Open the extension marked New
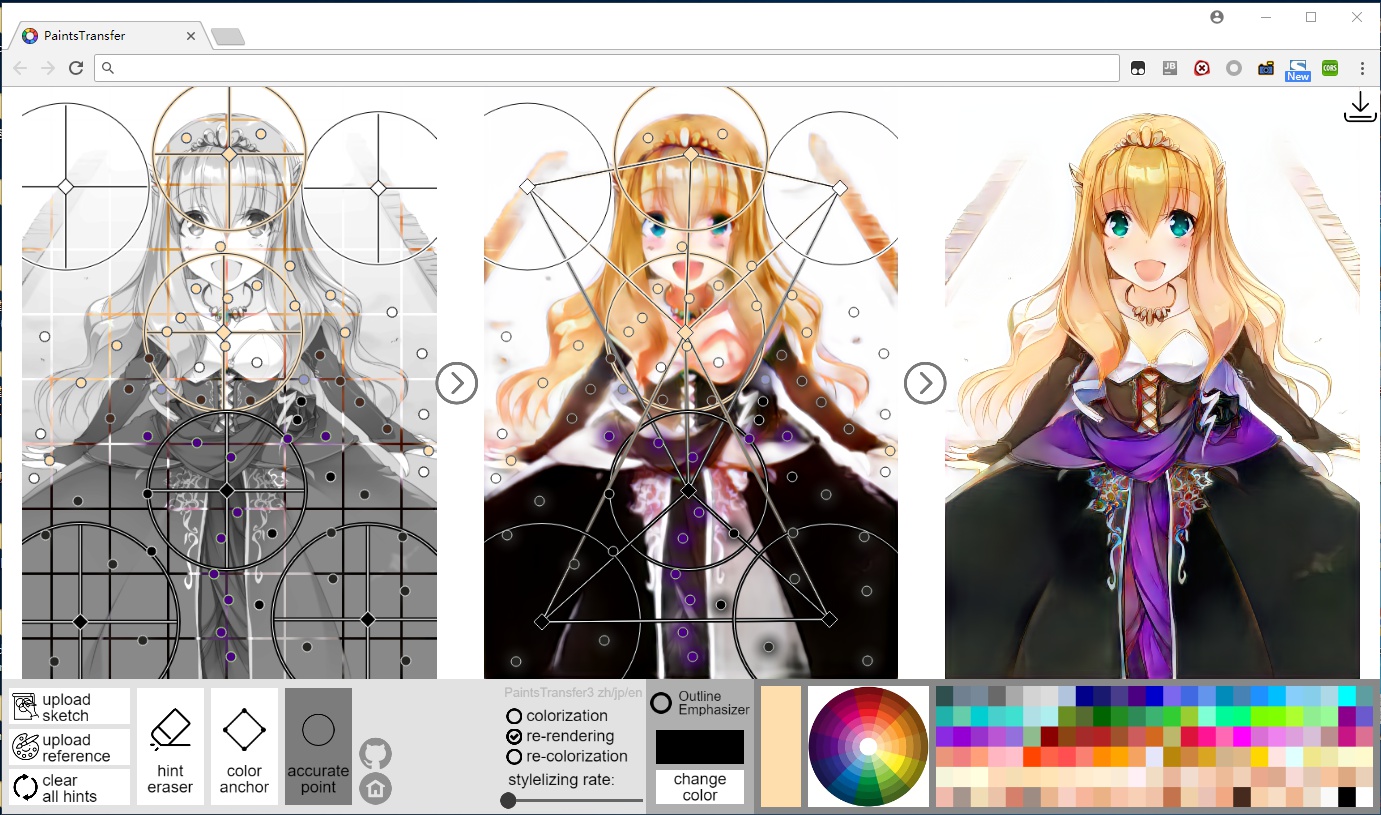Image resolution: width=1381 pixels, height=815 pixels. coord(1298,69)
